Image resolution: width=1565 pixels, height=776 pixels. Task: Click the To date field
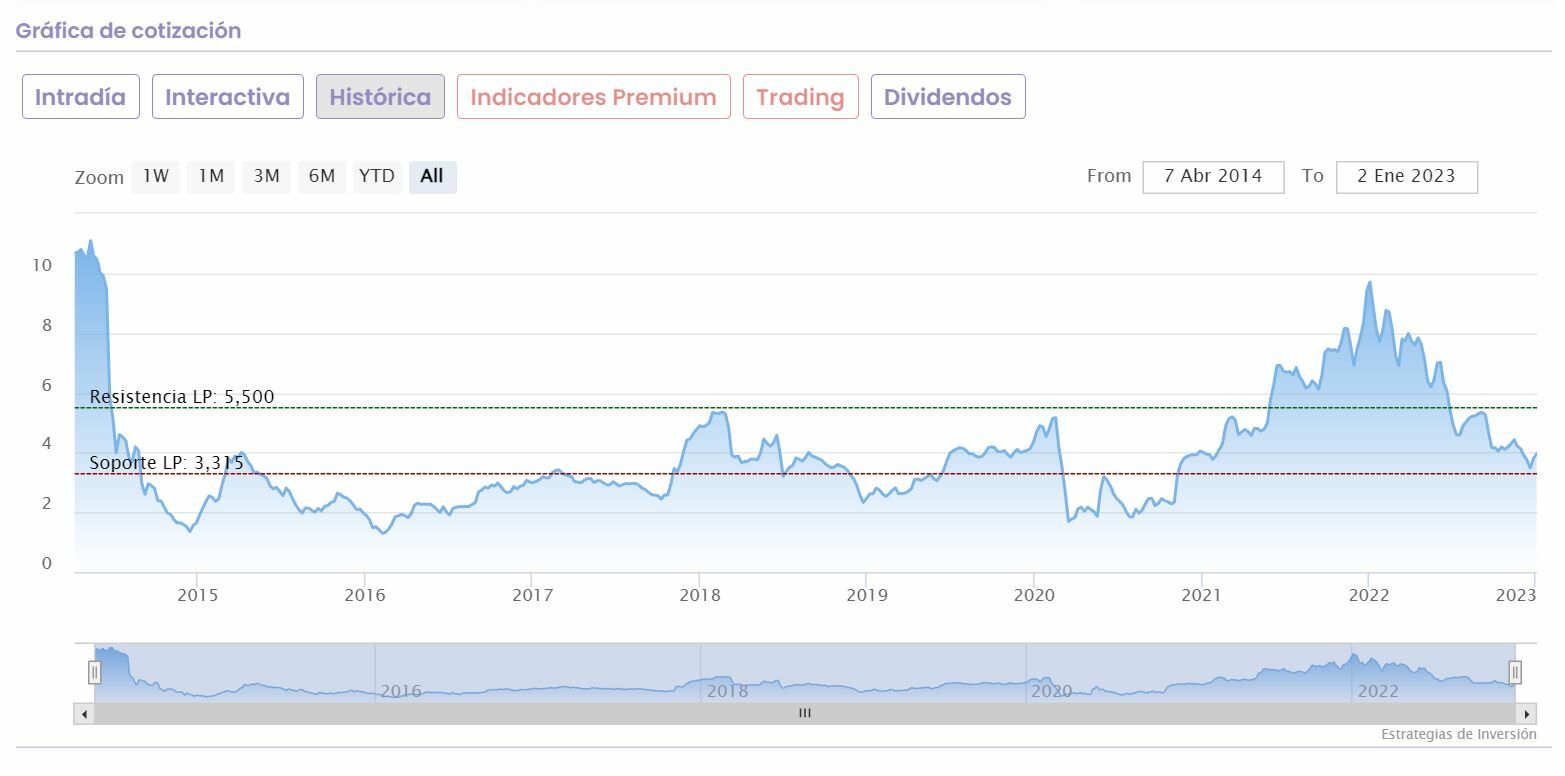(1406, 176)
